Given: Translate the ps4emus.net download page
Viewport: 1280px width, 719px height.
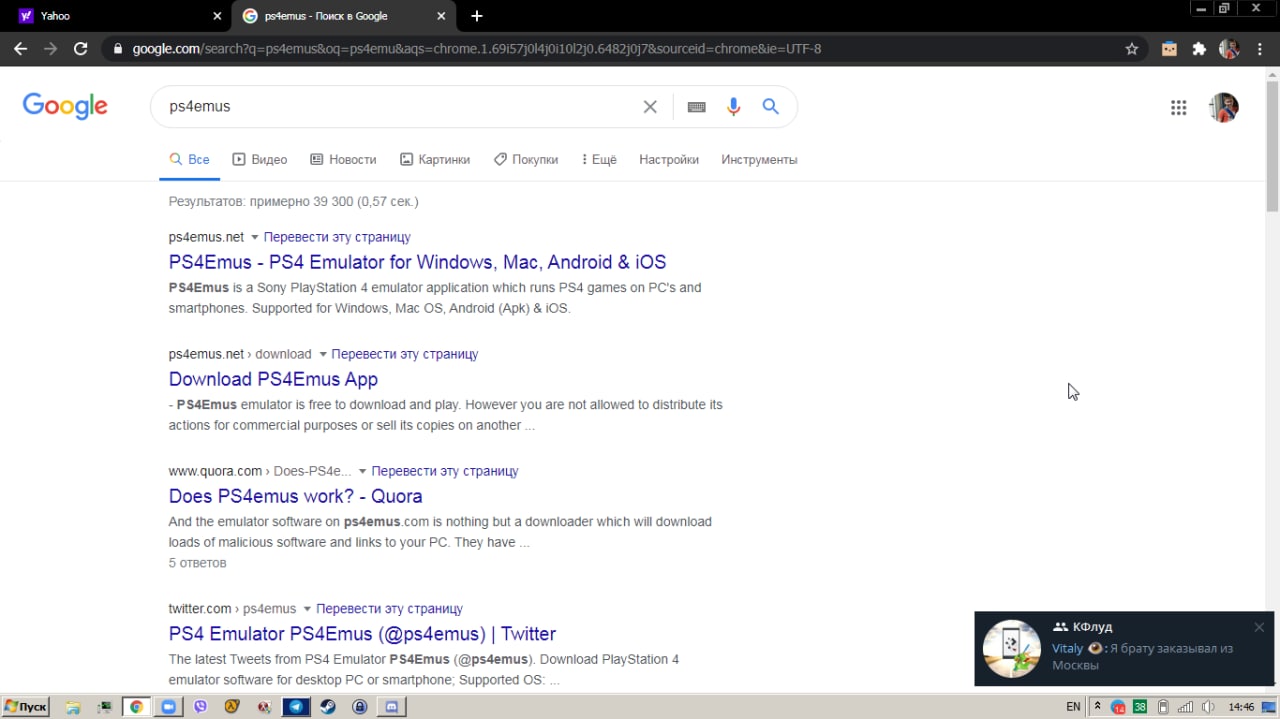Looking at the screenshot, I should pos(405,354).
